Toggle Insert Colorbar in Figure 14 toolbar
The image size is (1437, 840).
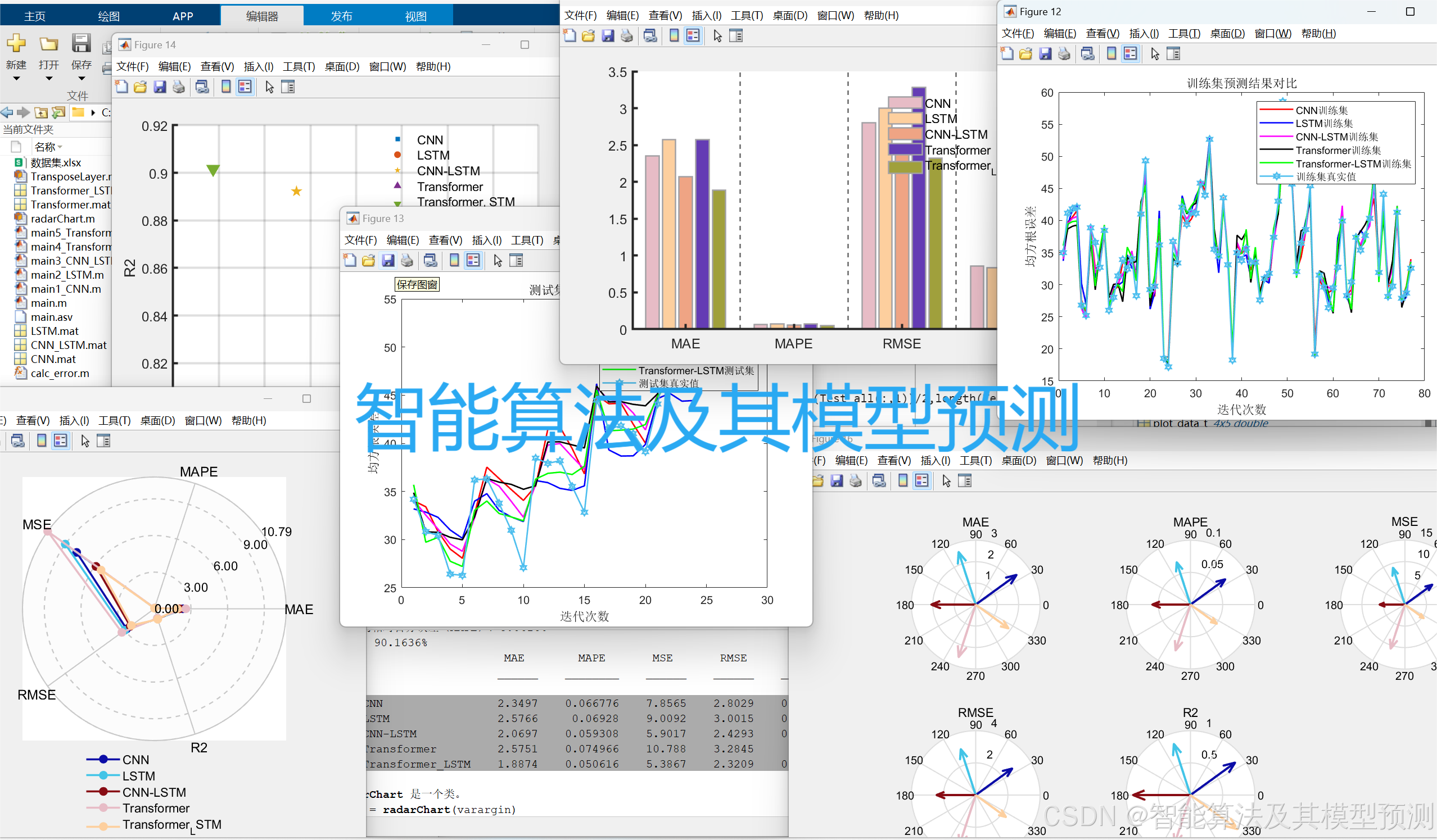click(x=226, y=87)
